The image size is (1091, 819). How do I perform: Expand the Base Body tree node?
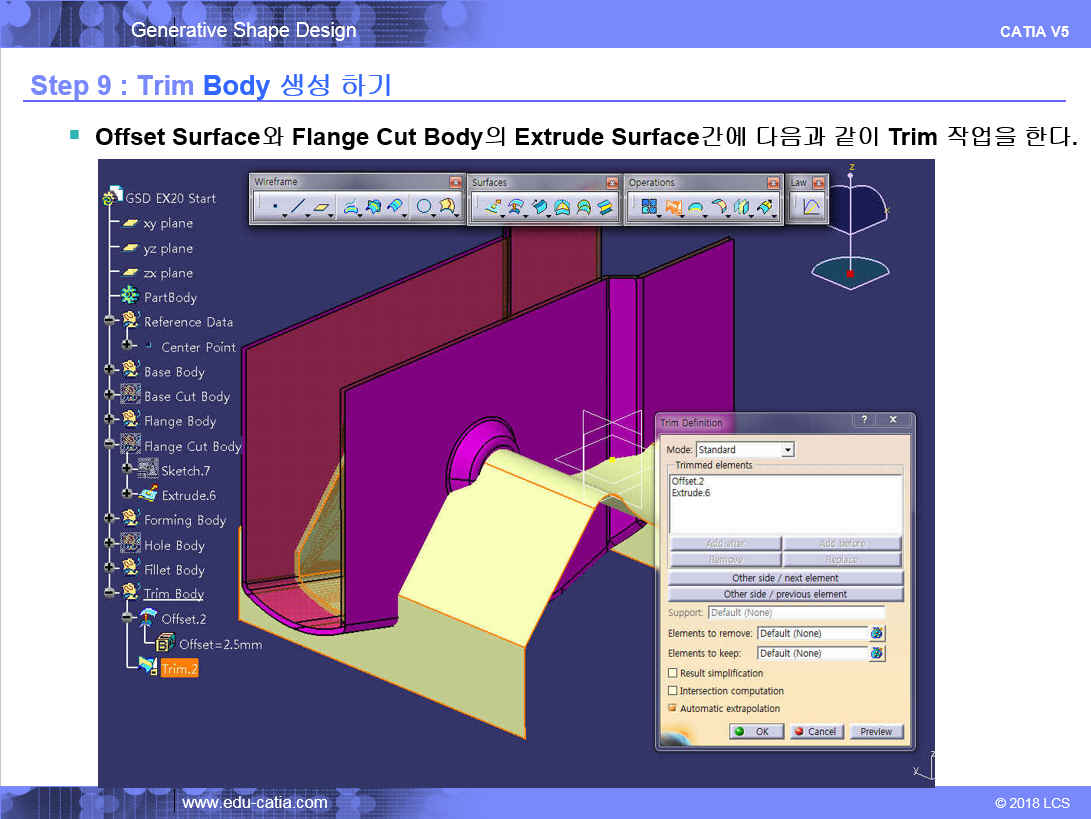click(x=110, y=371)
